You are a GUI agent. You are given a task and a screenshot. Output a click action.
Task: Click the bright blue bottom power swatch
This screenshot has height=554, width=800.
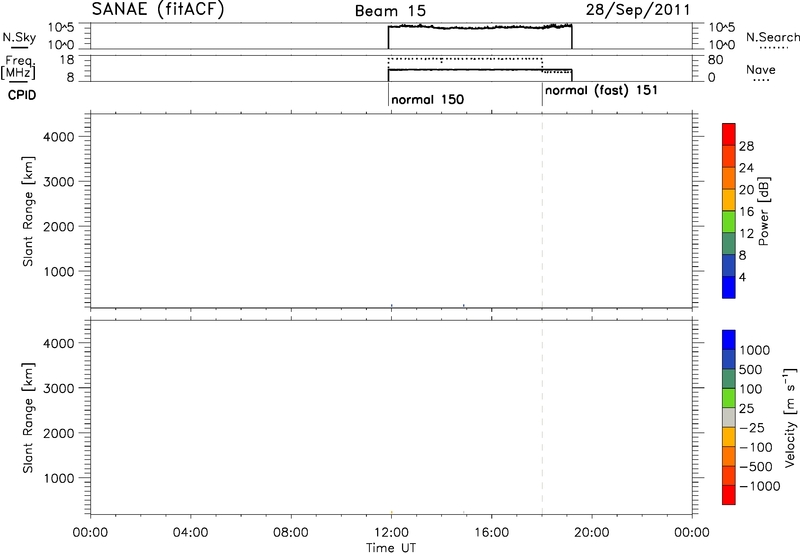pos(729,287)
